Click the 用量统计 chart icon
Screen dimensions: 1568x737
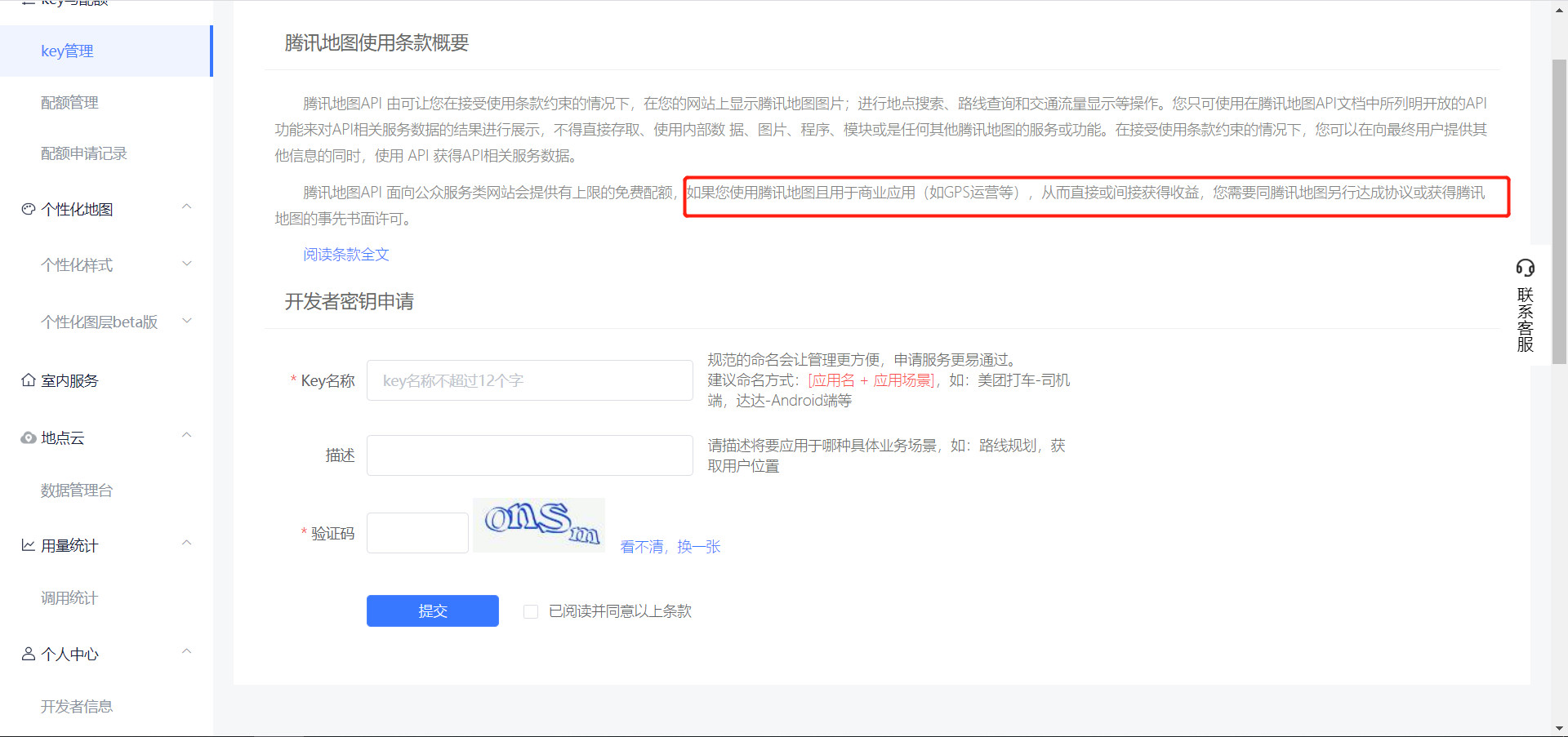coord(29,545)
